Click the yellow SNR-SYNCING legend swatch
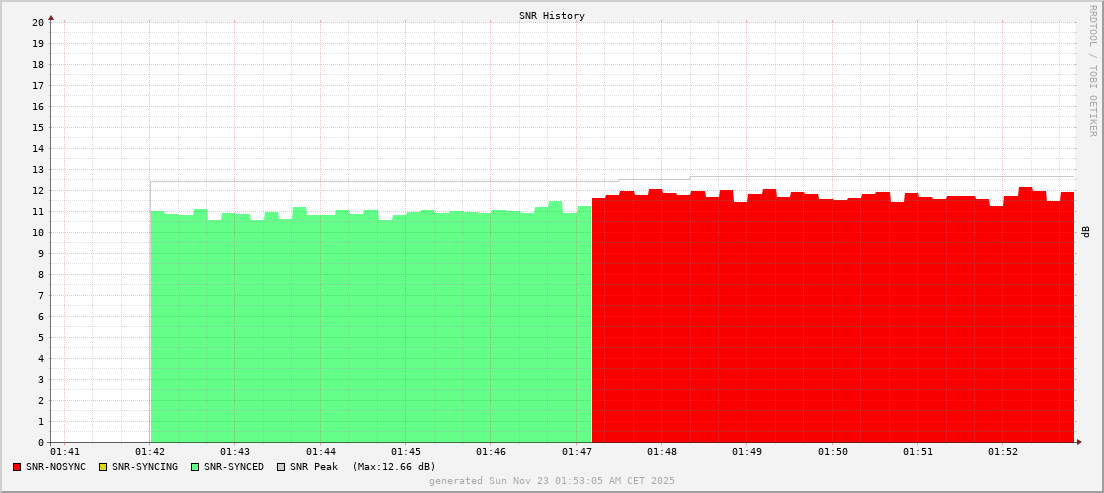 tap(103, 467)
